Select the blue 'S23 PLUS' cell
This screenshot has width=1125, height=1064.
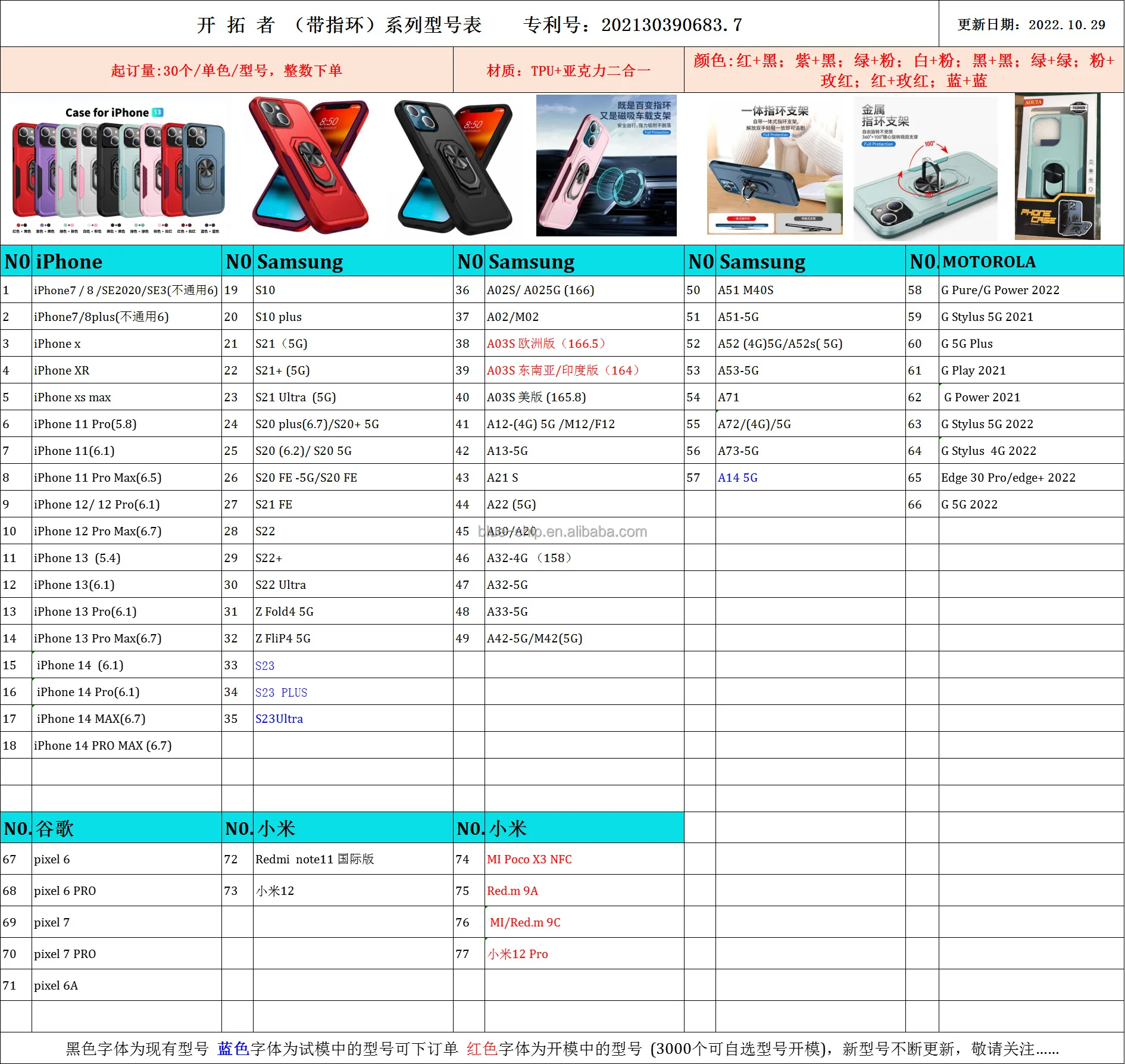tap(353, 692)
